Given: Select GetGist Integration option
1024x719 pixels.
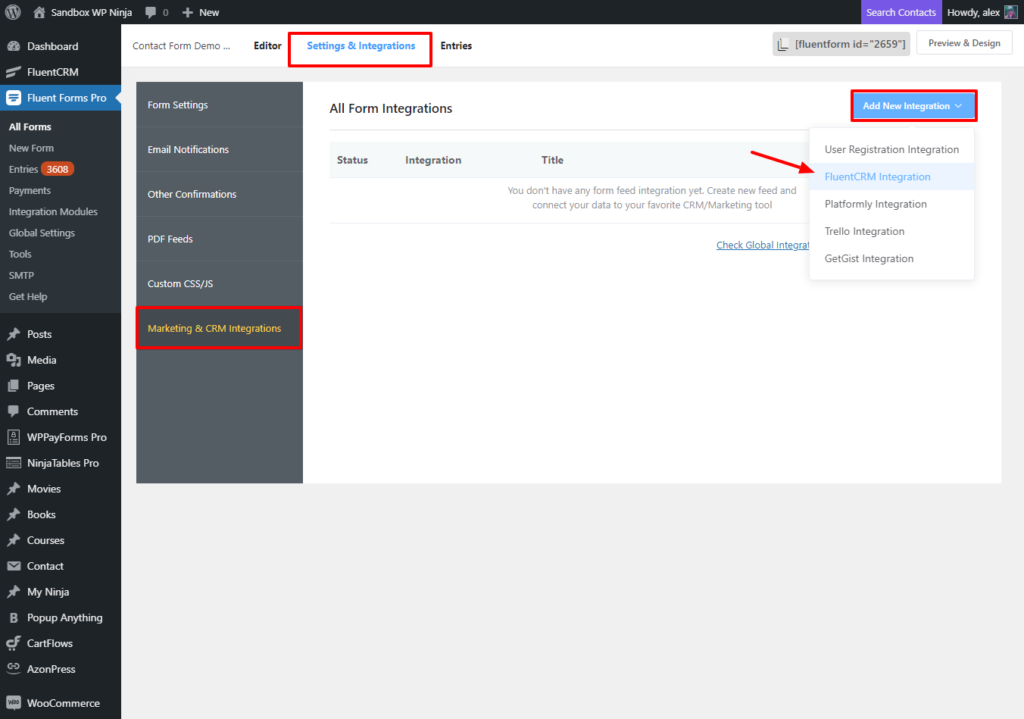Looking at the screenshot, I should (x=891, y=259).
